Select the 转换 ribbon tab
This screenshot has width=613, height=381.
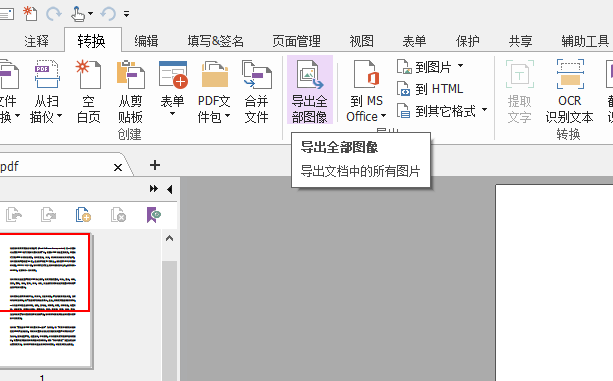click(x=92, y=41)
